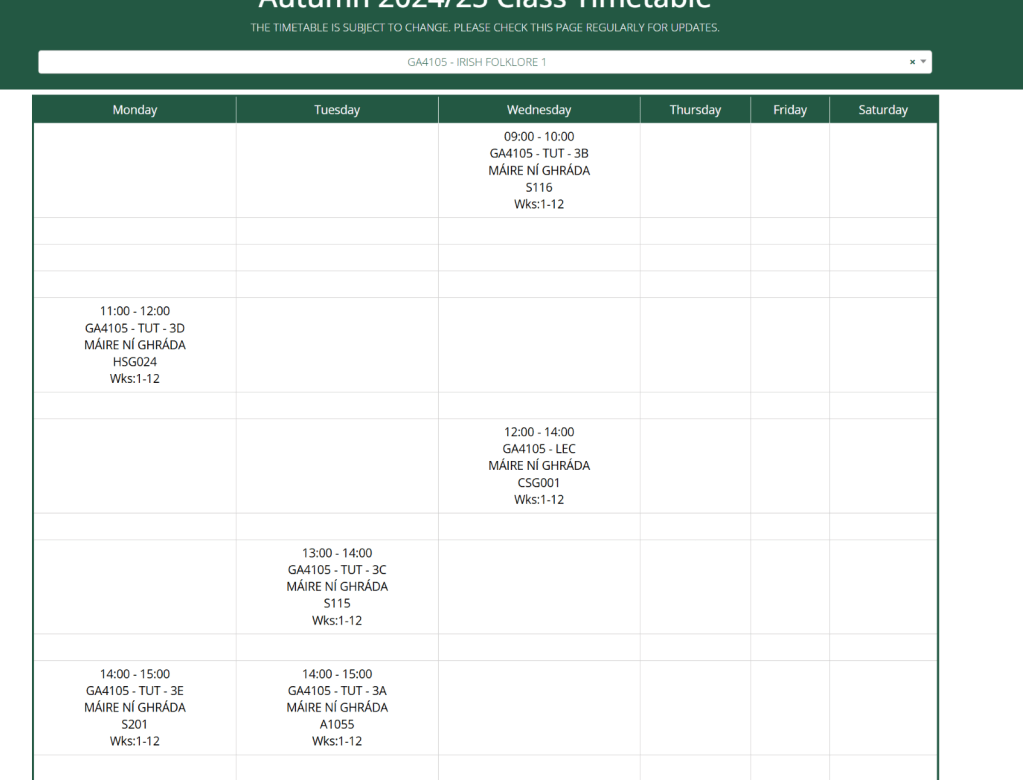Viewport: 1023px width, 780px height.
Task: Select the TUT - 3E tutorial in S201
Action: coord(134,707)
